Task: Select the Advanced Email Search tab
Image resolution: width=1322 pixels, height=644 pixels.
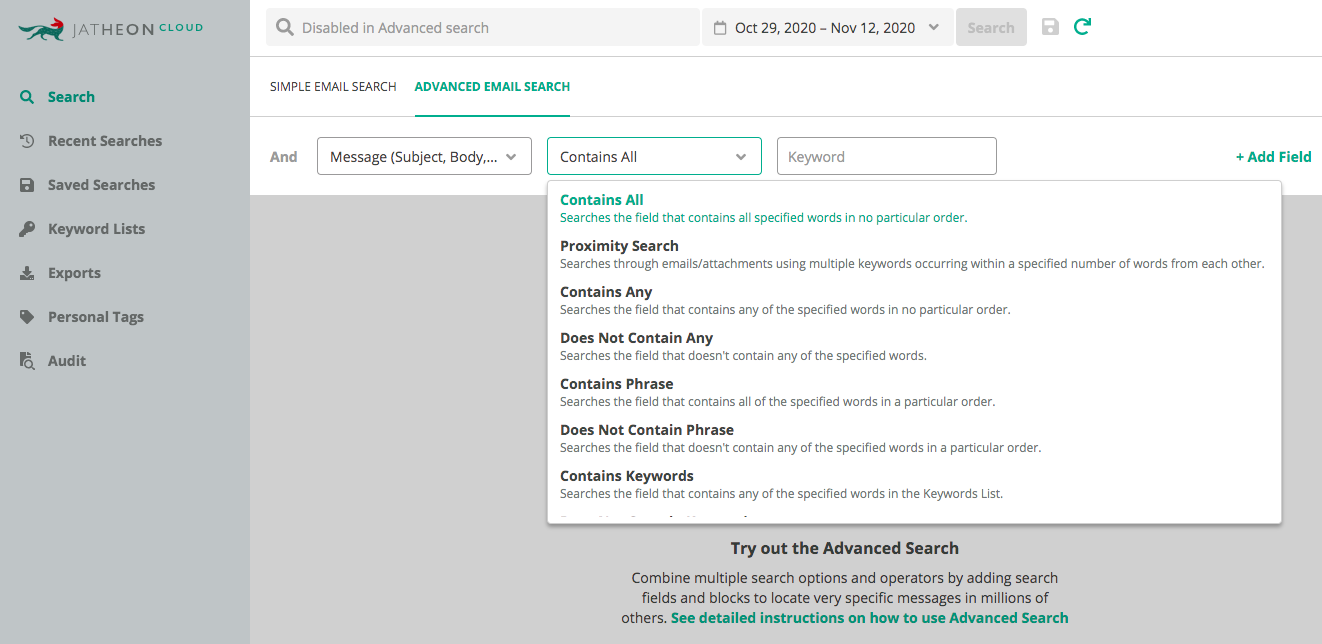Action: 492,87
